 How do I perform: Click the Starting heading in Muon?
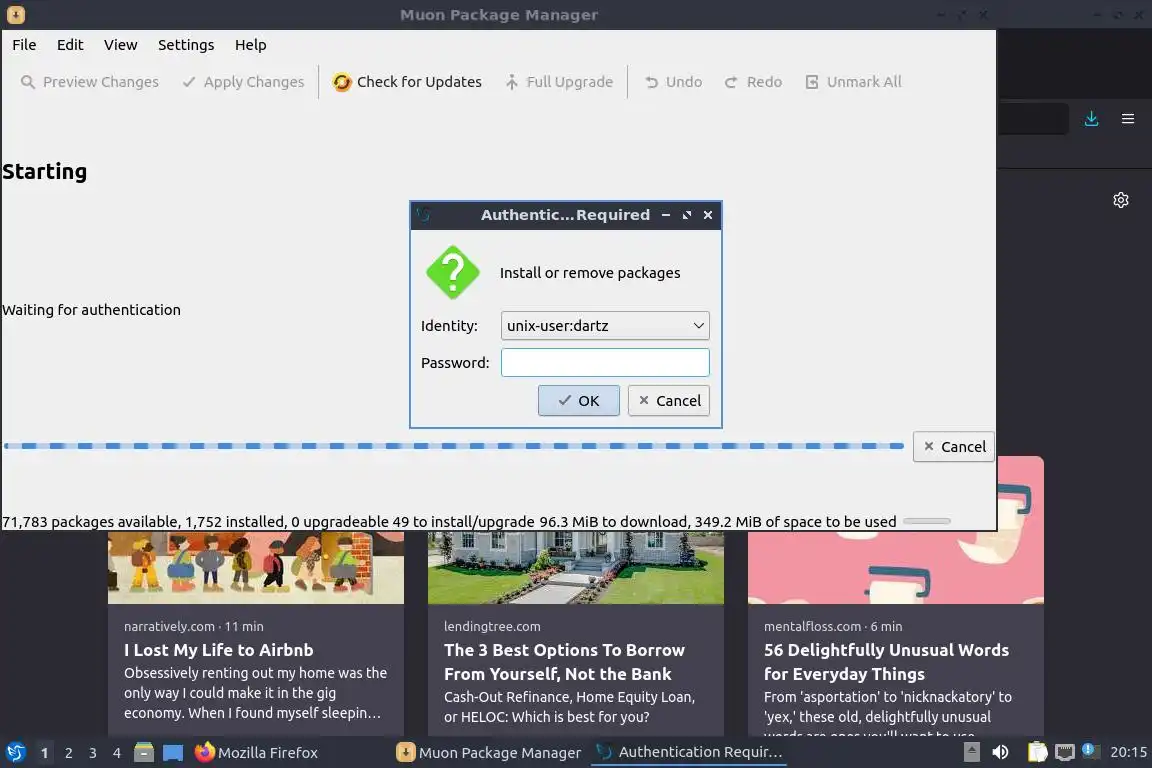(45, 172)
